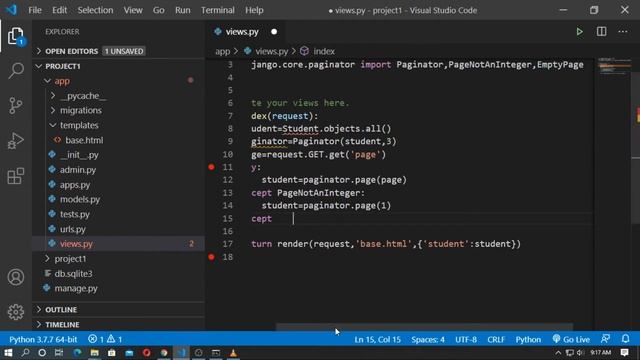The image size is (640, 360).
Task: Expand the migrations folder
Action: coord(118,111)
